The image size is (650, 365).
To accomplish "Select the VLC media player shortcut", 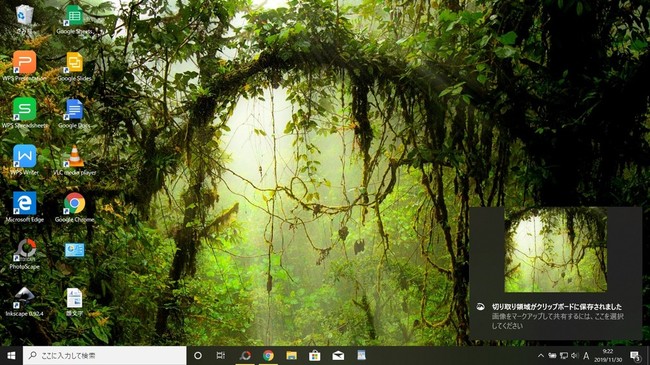I will point(75,160).
